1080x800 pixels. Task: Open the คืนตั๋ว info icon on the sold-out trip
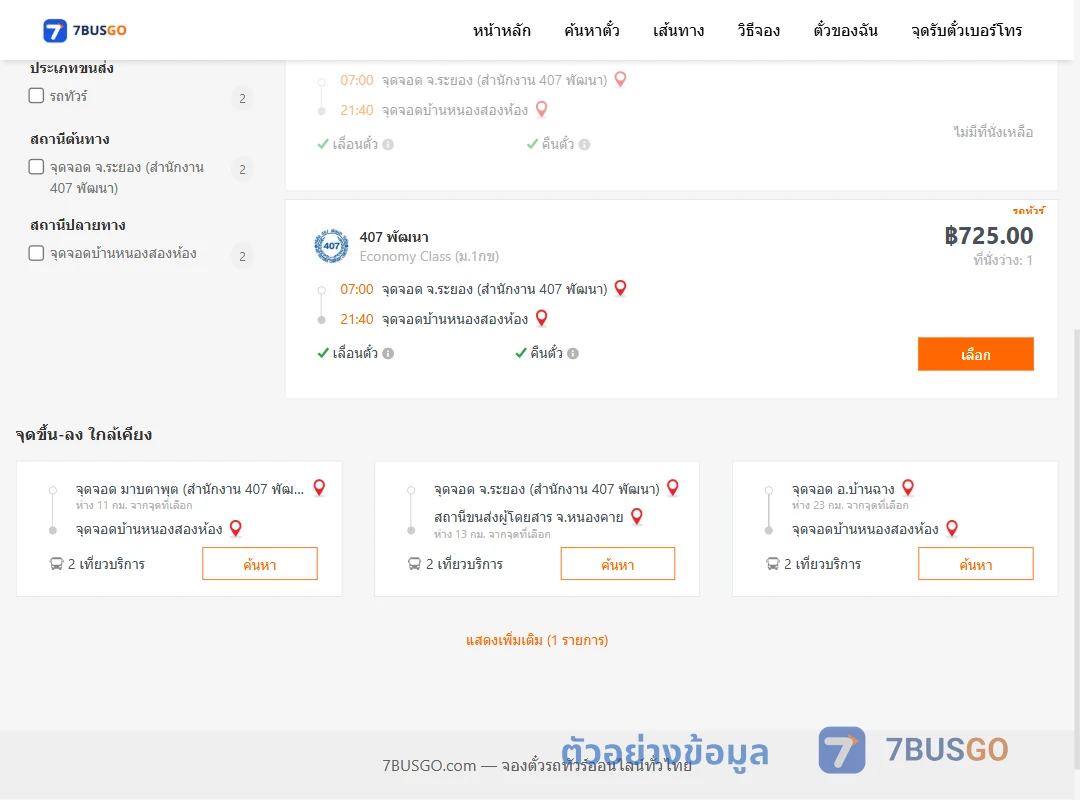click(584, 145)
